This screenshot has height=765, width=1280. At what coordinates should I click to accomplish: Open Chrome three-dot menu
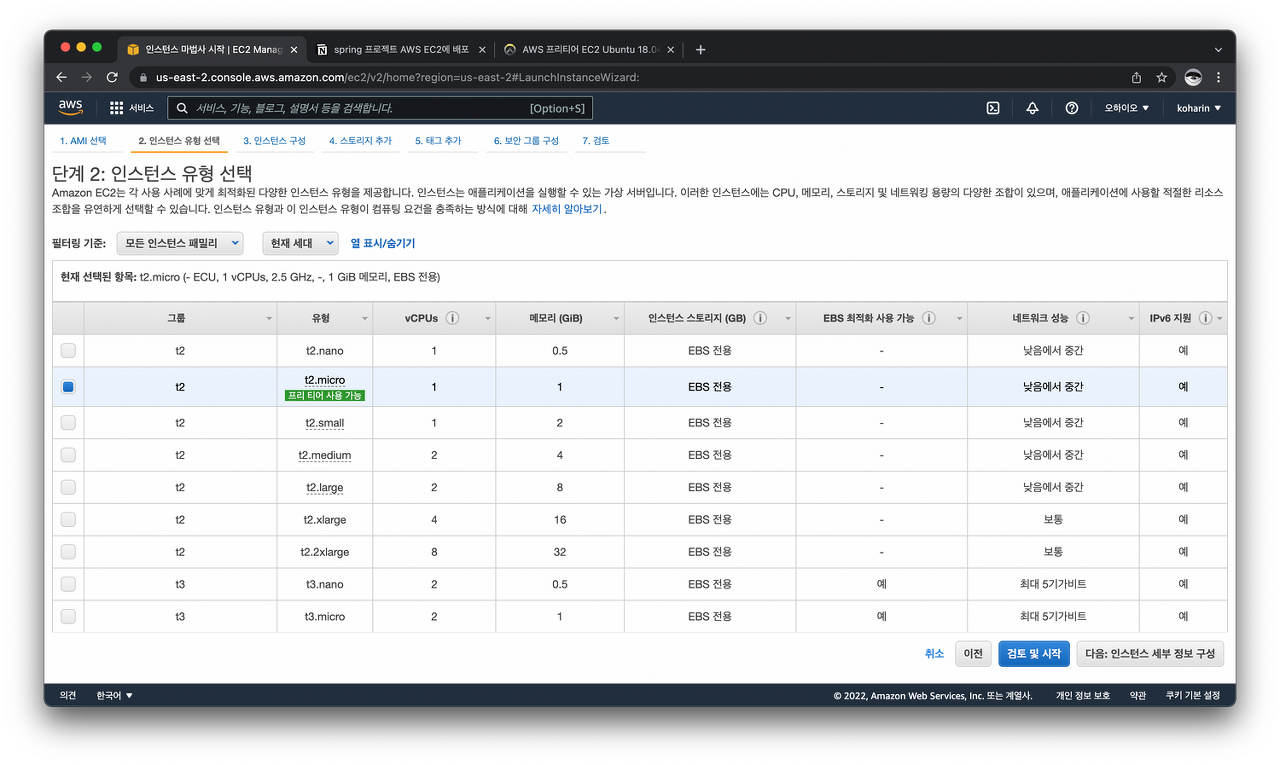pos(1218,77)
